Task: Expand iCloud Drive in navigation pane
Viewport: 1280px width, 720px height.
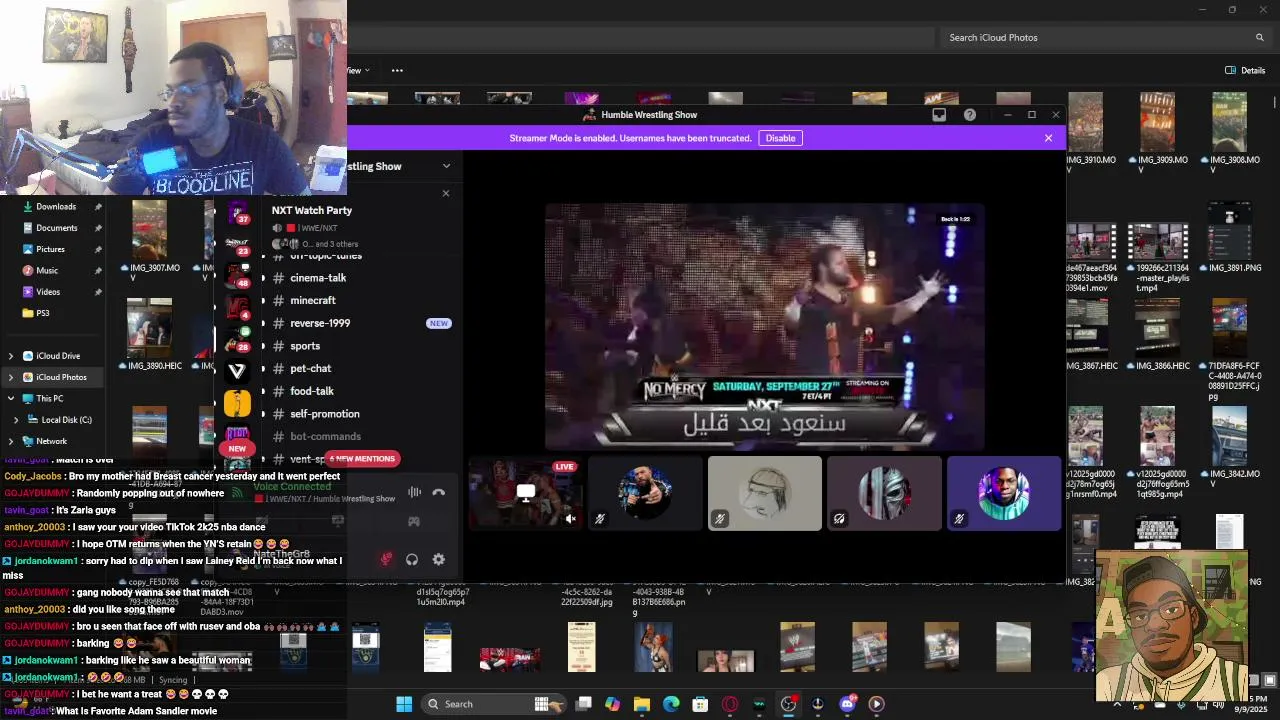Action: 11,356
